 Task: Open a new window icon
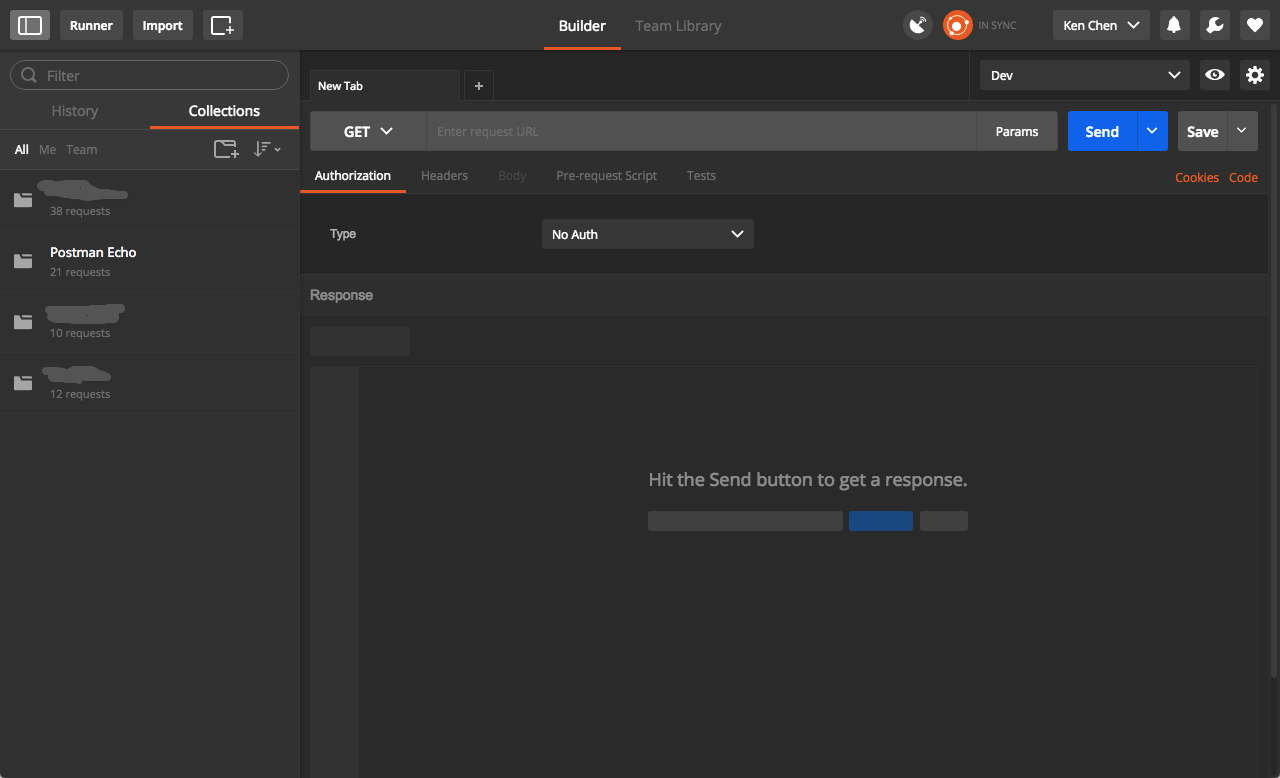(x=222, y=25)
